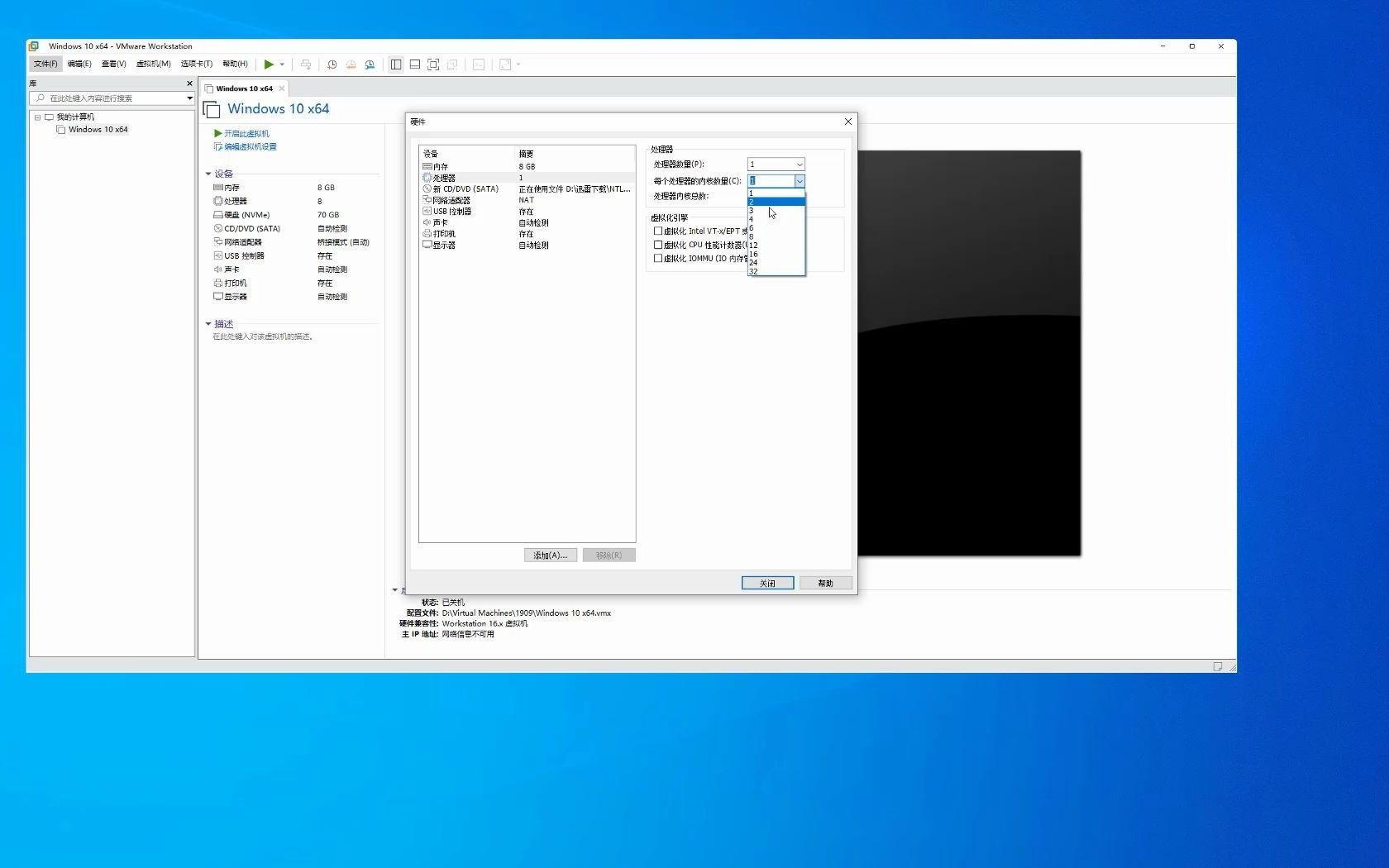Select 声卡 in hardware dialog list
Viewport: 1389px width, 868px height.
coord(527,222)
